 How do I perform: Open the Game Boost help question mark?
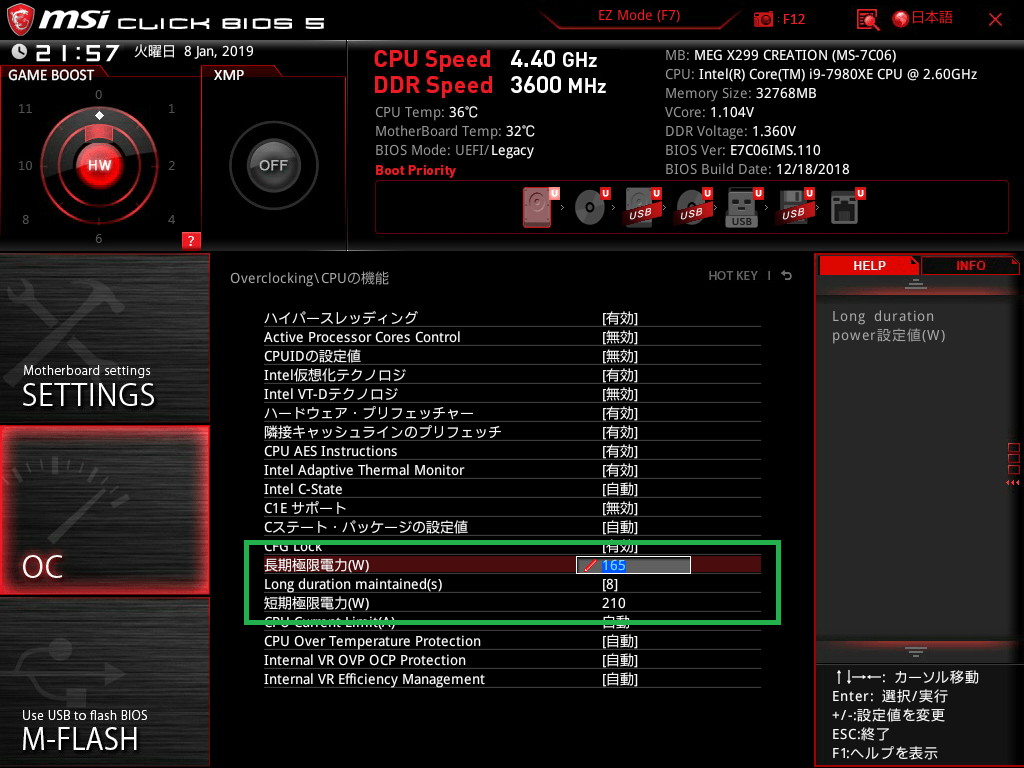(x=191, y=240)
